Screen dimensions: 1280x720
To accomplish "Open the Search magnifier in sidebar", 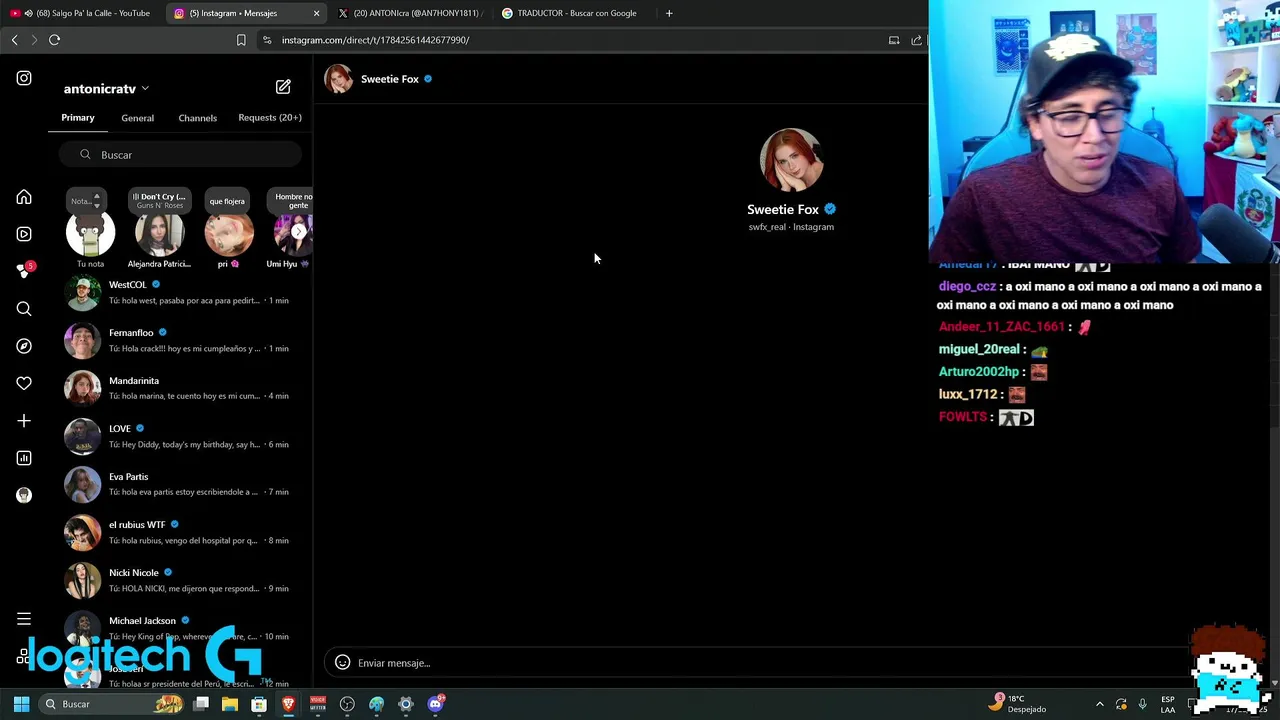I will (24, 309).
